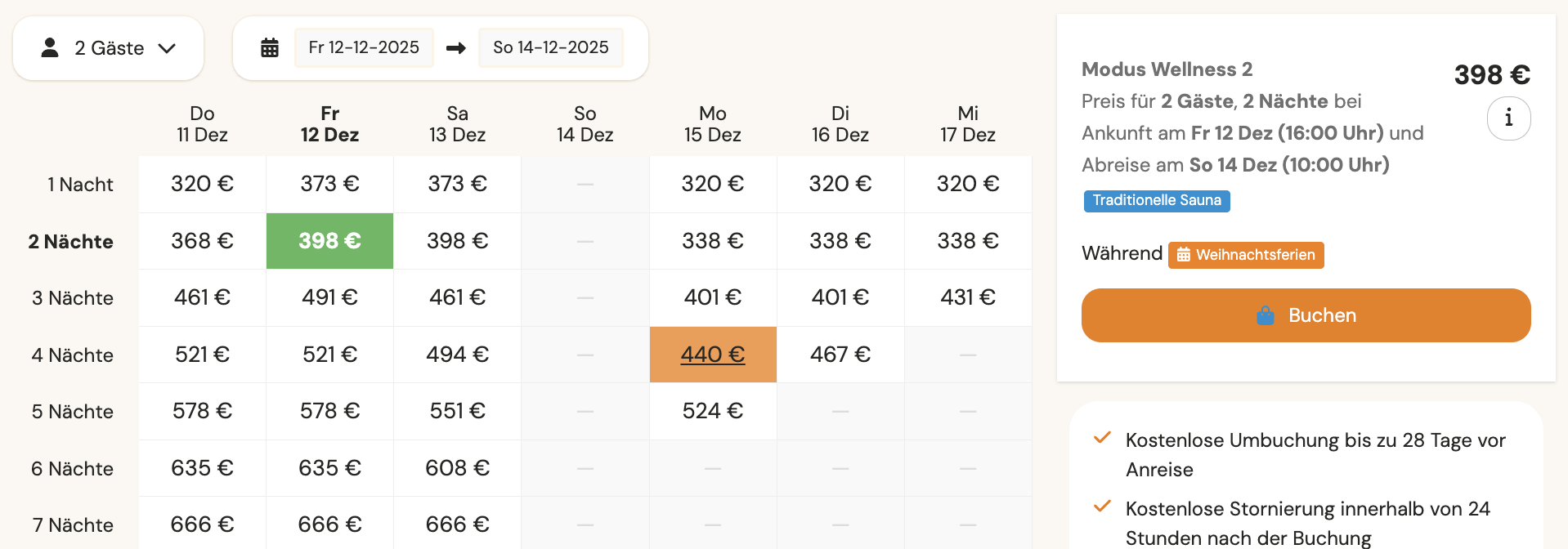Open the departure date So 14-12-2025 field
1568x549 pixels.
point(550,48)
